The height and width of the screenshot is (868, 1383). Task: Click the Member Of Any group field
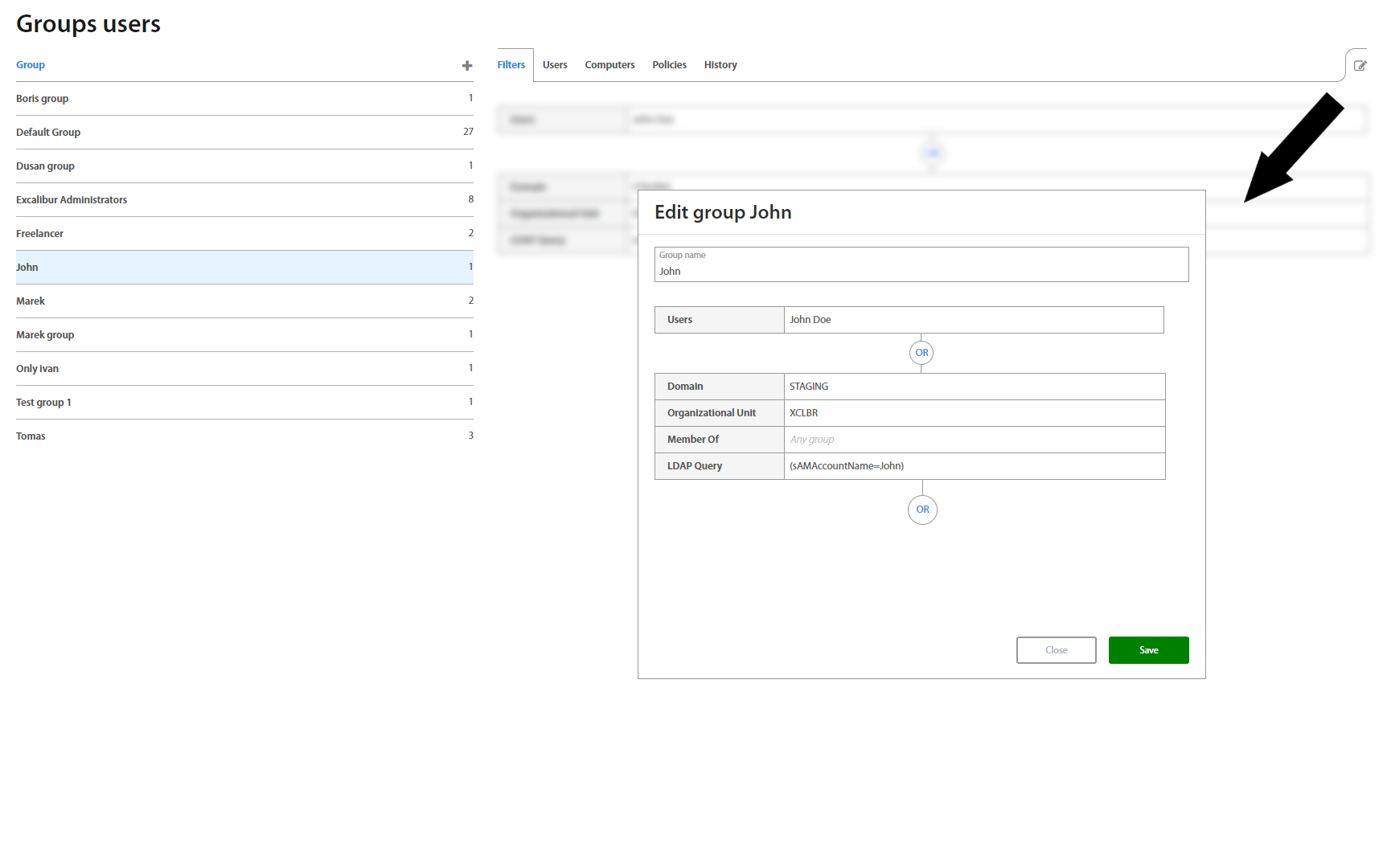pos(974,440)
